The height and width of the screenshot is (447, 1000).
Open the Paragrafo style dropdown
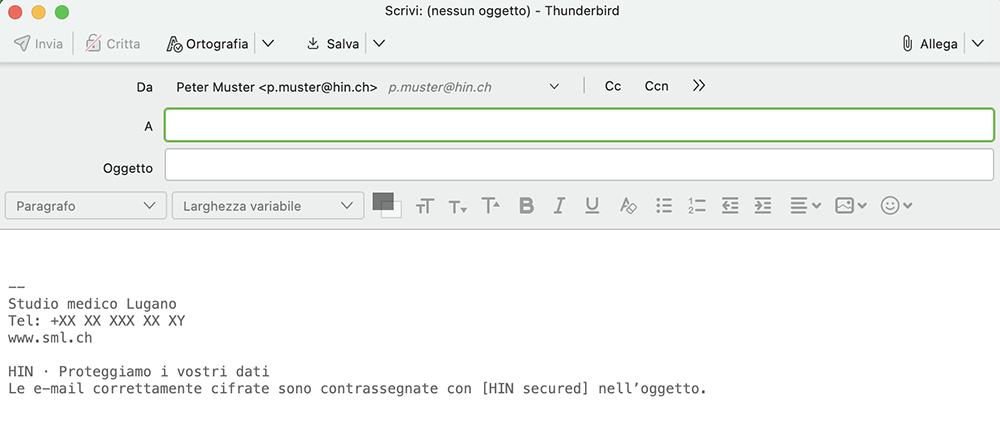[85, 206]
